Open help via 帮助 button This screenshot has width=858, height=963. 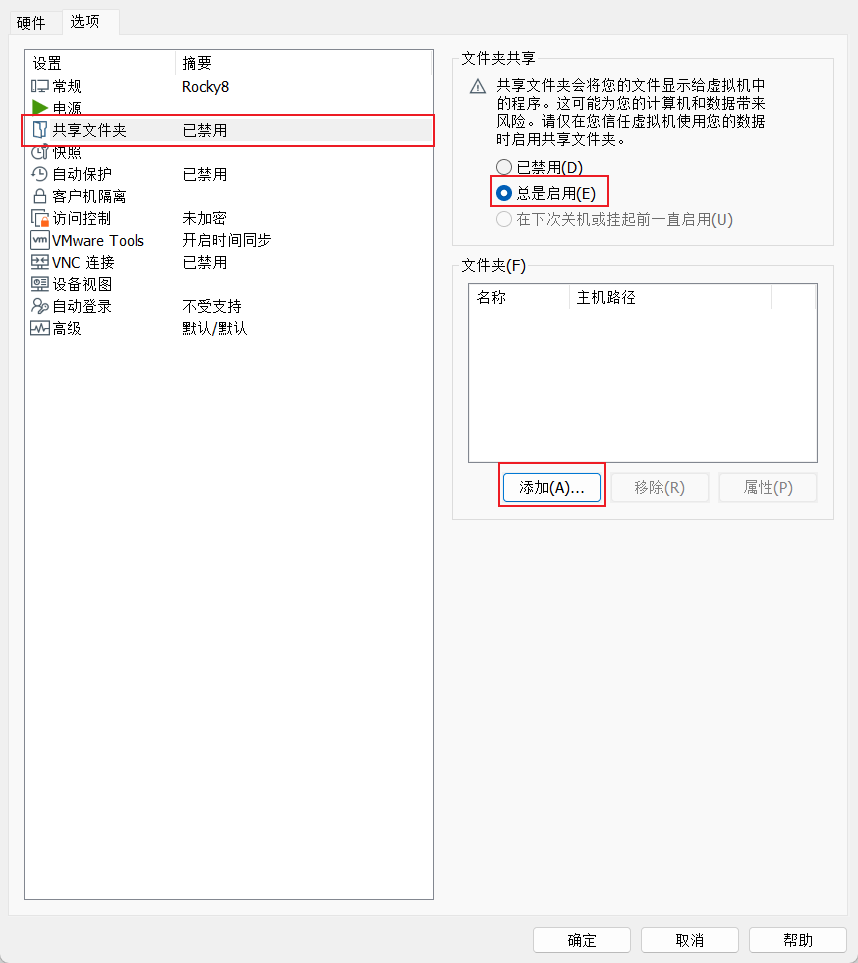[x=797, y=940]
